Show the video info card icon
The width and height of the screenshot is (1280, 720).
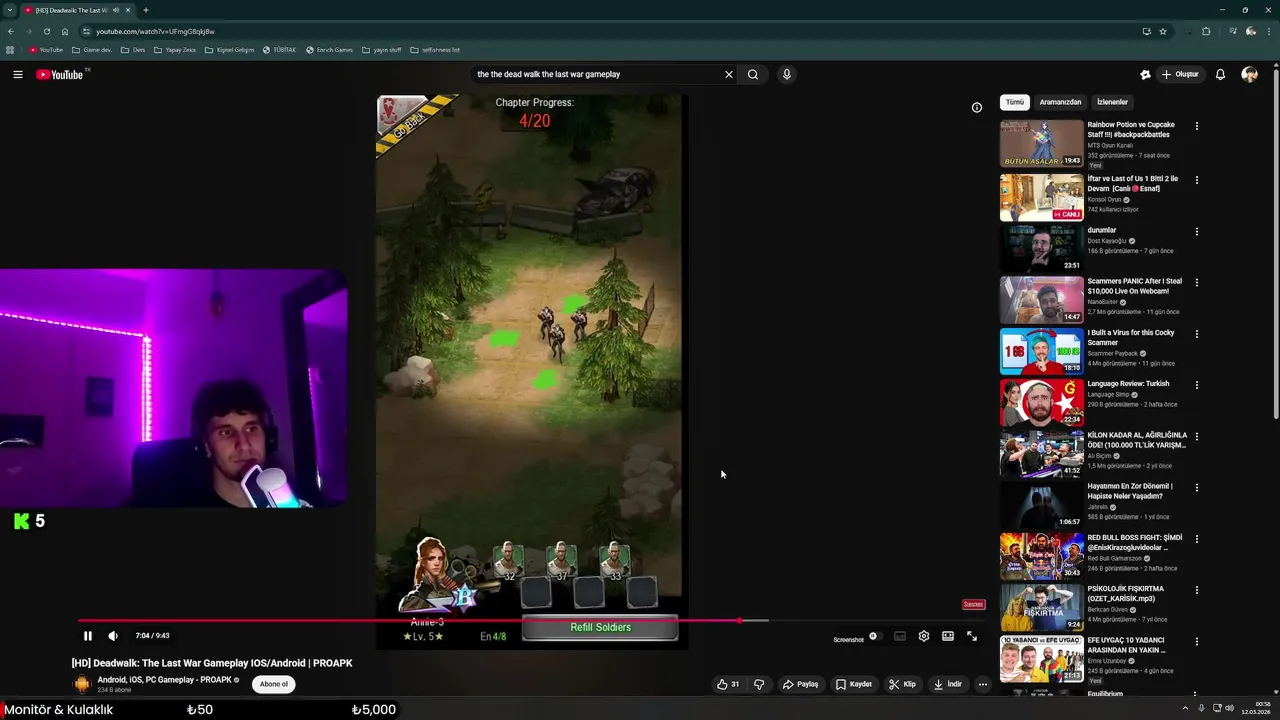977,108
